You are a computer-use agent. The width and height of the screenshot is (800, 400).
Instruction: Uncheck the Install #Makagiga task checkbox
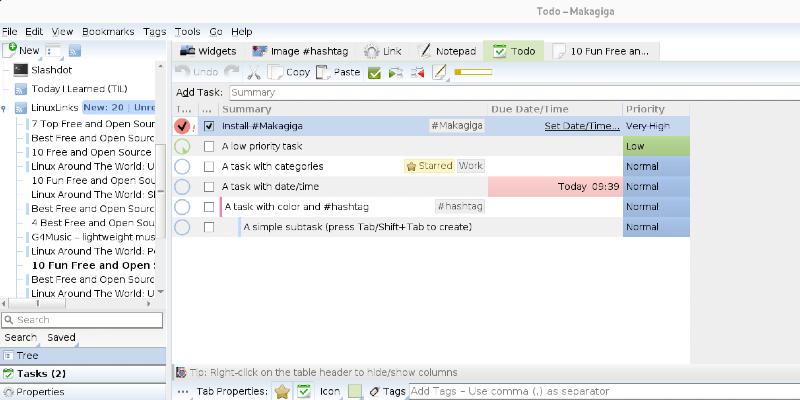pos(209,126)
